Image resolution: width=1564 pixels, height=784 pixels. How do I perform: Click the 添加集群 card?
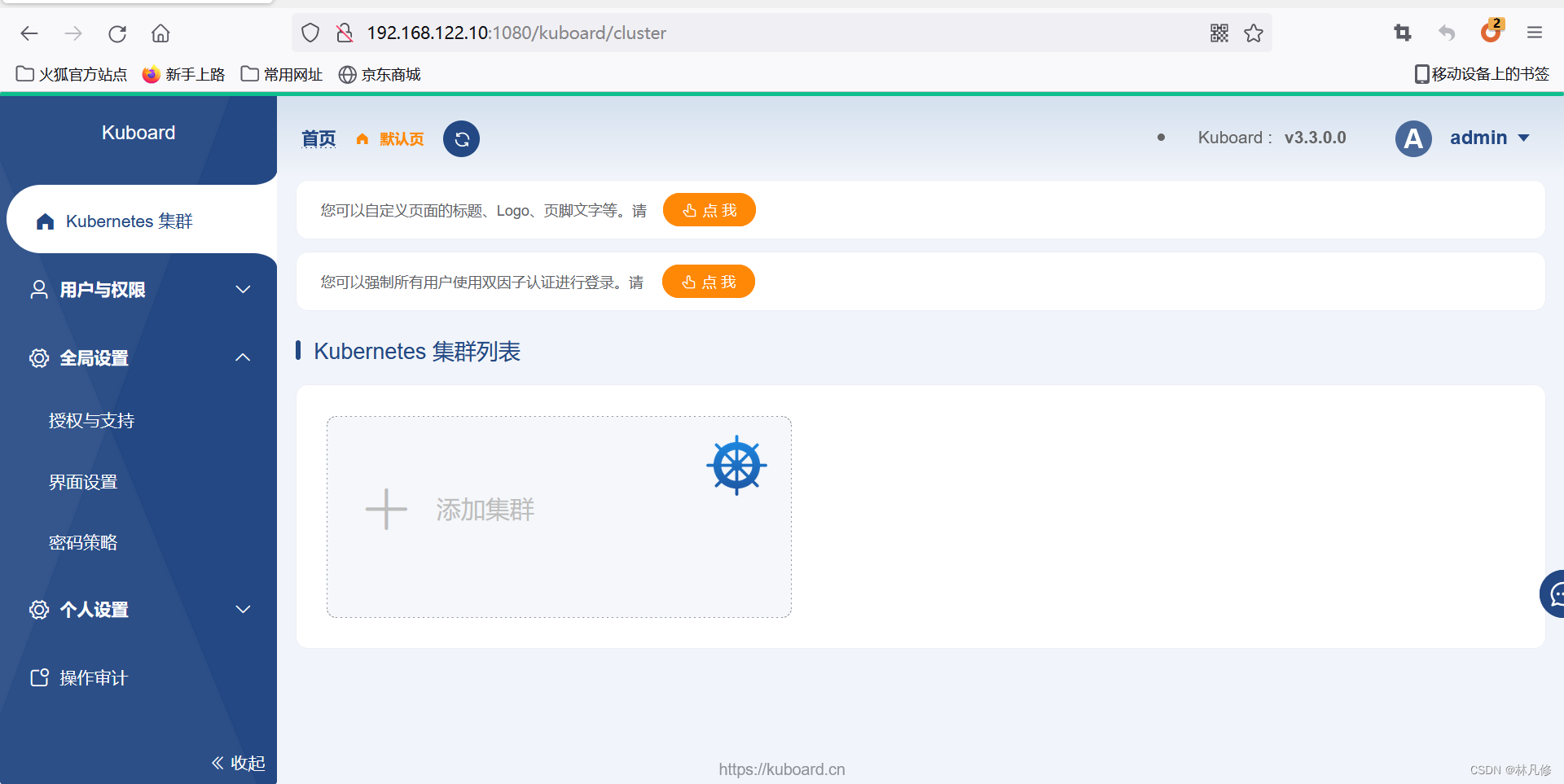pos(559,517)
